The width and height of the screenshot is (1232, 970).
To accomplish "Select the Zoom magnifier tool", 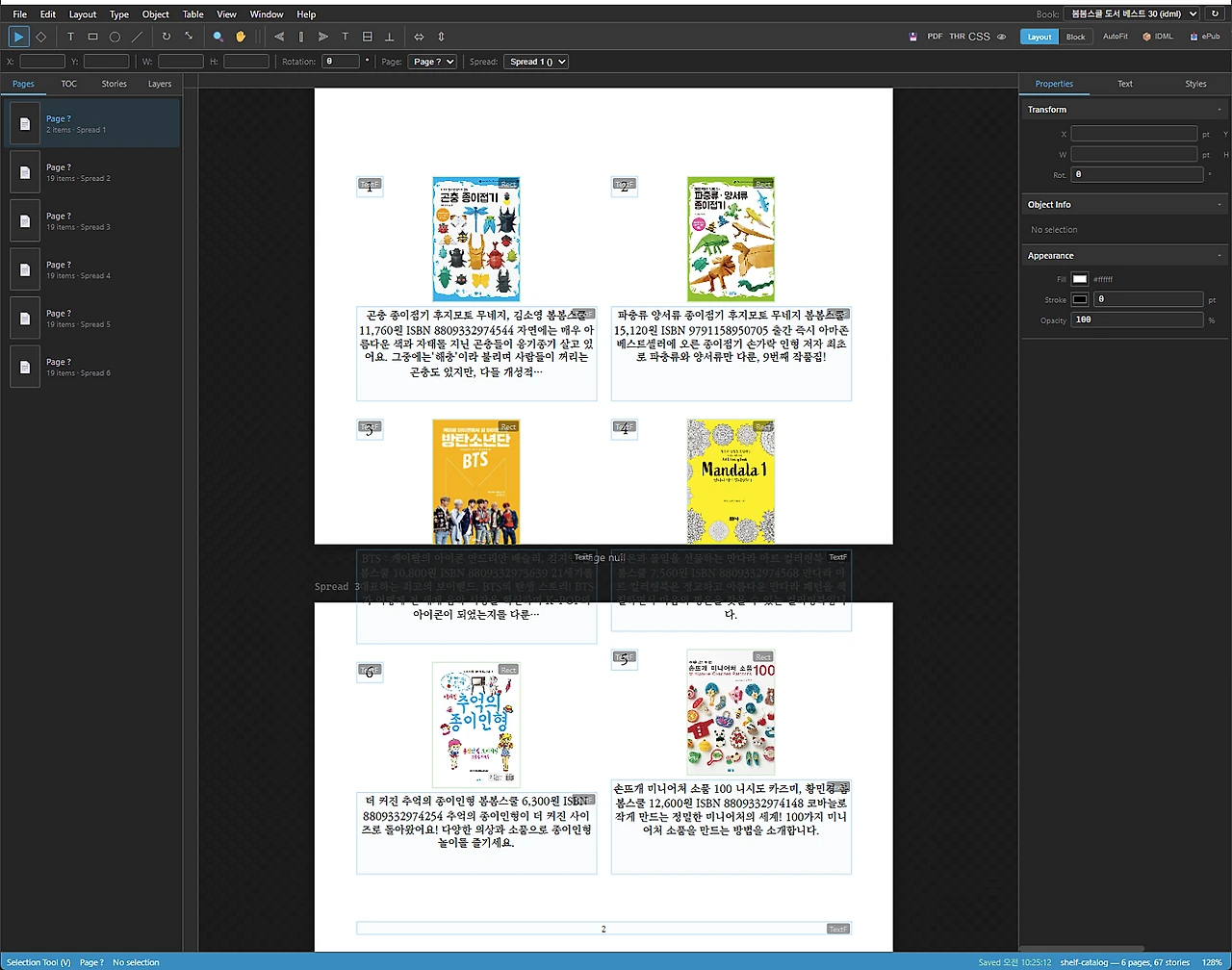I will [x=218, y=37].
